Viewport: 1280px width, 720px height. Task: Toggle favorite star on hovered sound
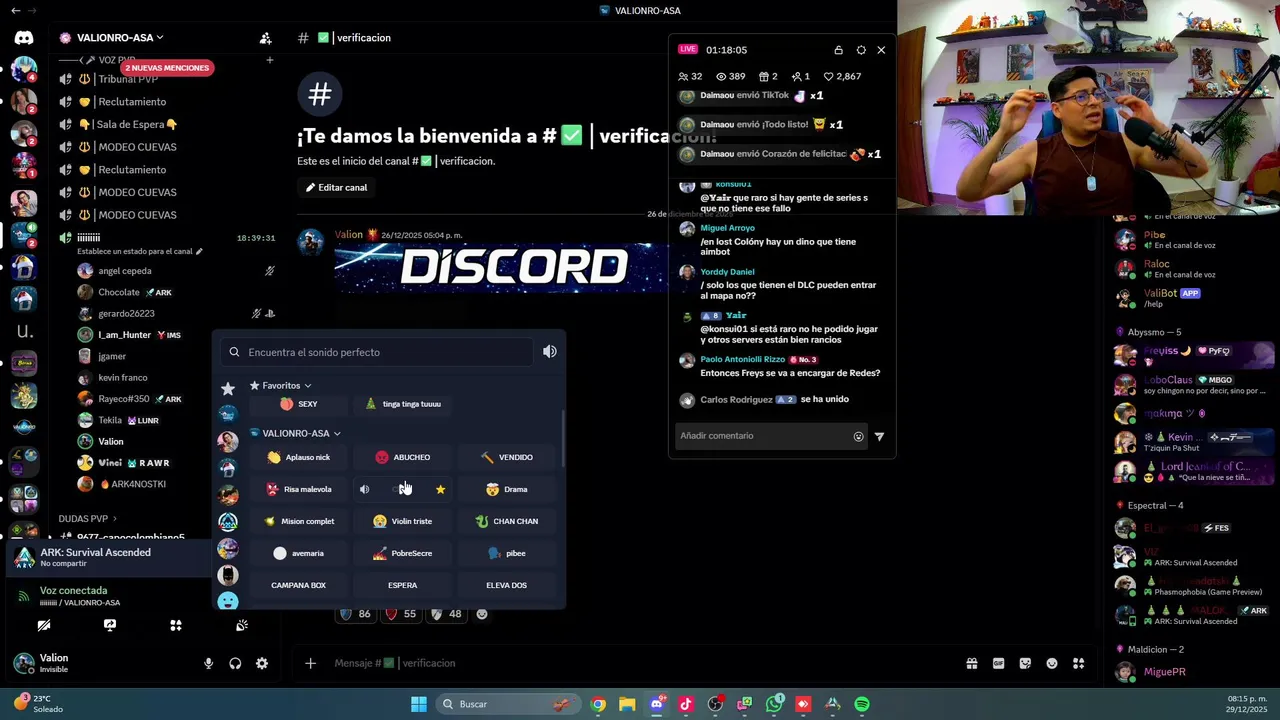click(440, 489)
